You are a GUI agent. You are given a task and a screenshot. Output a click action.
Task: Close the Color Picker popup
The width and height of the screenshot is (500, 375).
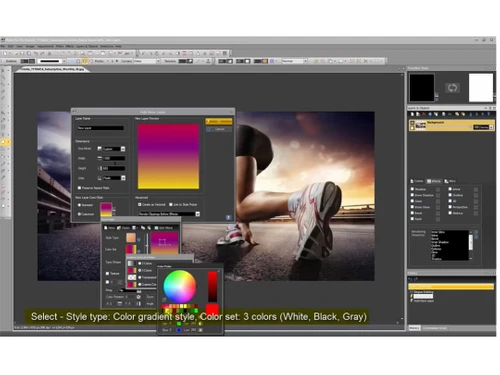pos(219,271)
